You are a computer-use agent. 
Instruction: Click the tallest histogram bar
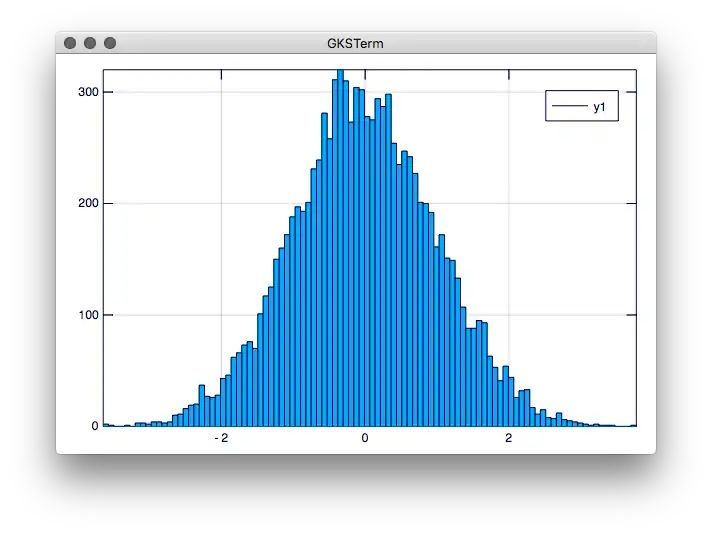point(340,250)
